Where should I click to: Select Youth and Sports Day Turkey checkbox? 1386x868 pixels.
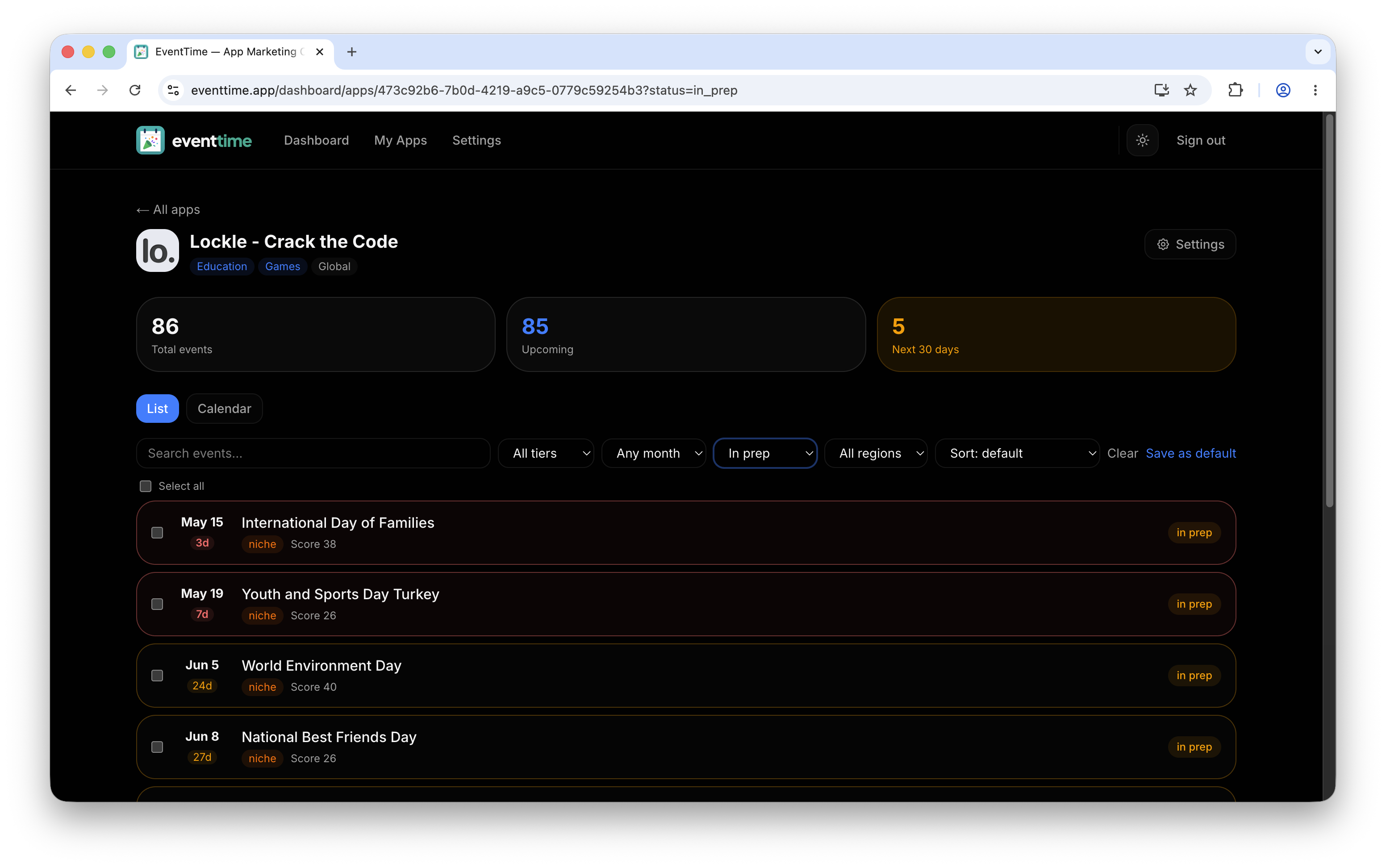(157, 605)
